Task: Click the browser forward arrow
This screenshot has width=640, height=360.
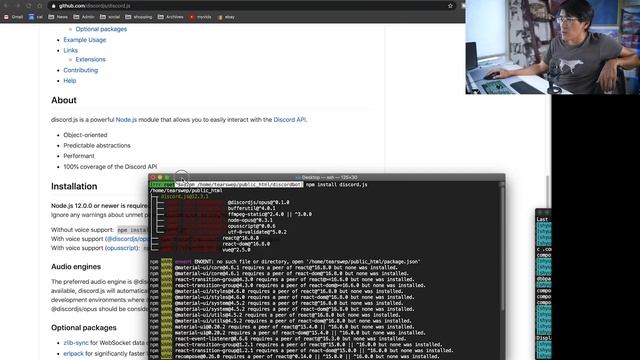Action: 18,6
